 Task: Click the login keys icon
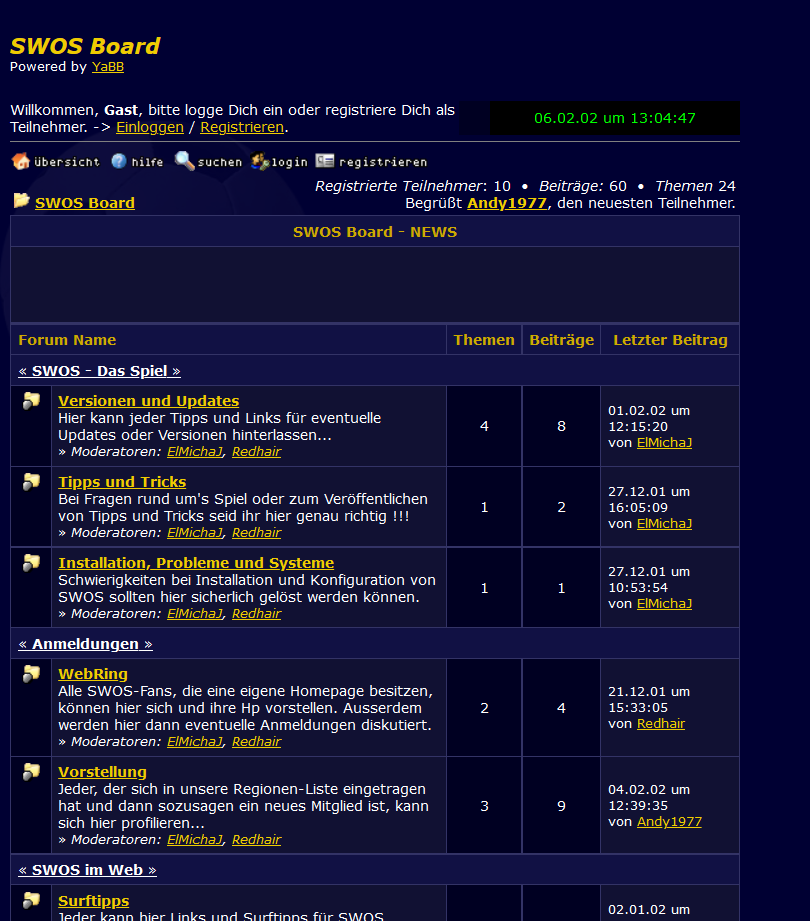(x=260, y=161)
